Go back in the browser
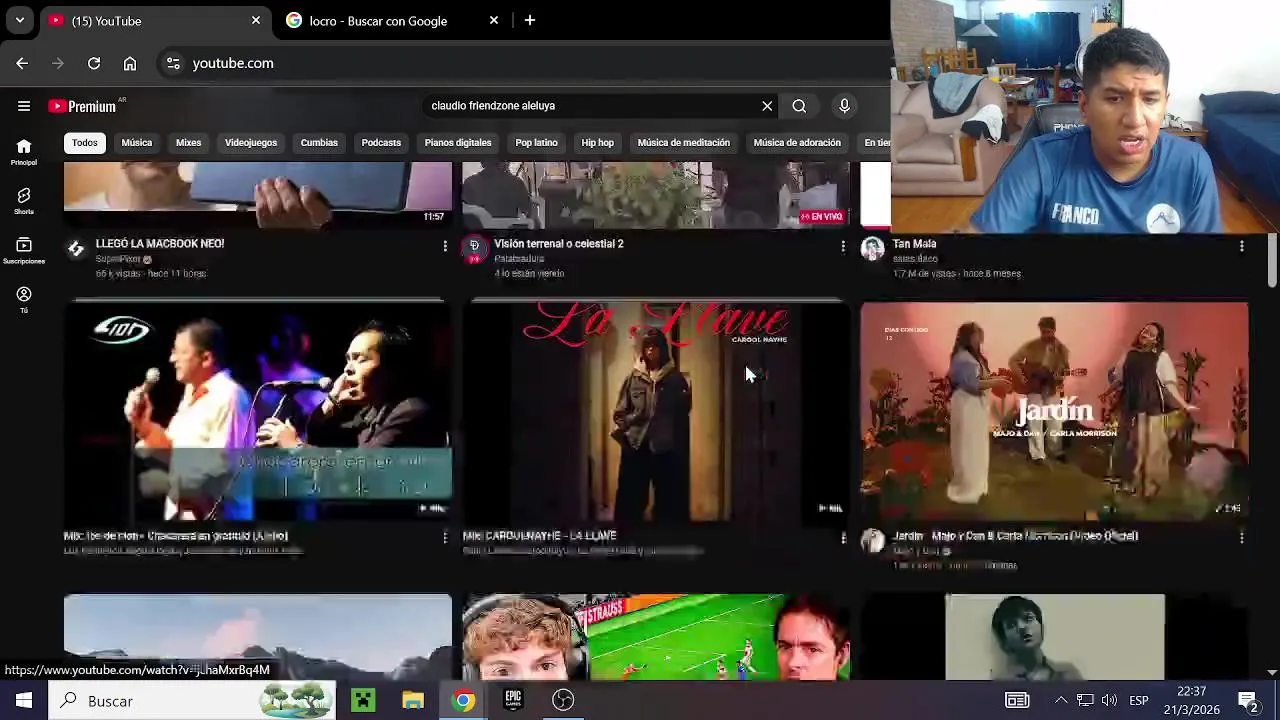Screen dimensions: 1280x720 [x=22, y=63]
